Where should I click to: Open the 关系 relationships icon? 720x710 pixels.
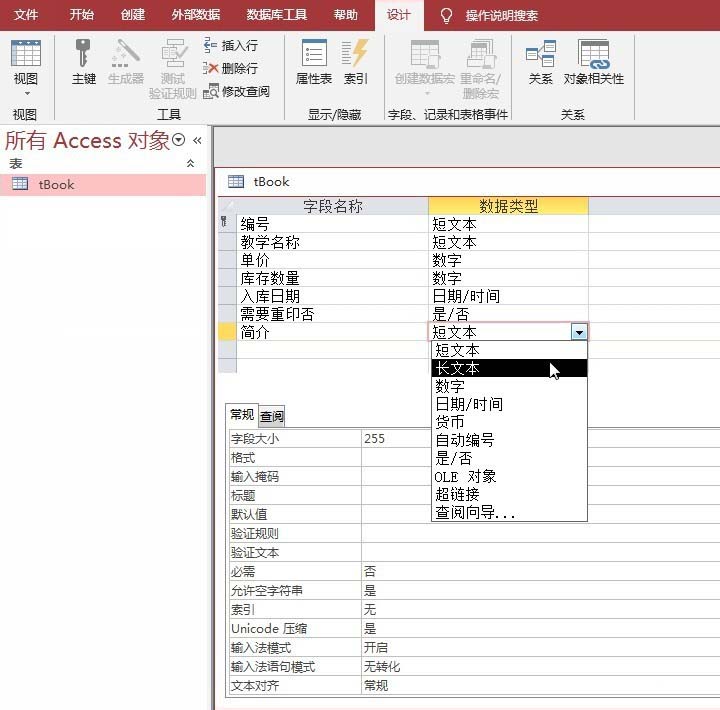540,53
